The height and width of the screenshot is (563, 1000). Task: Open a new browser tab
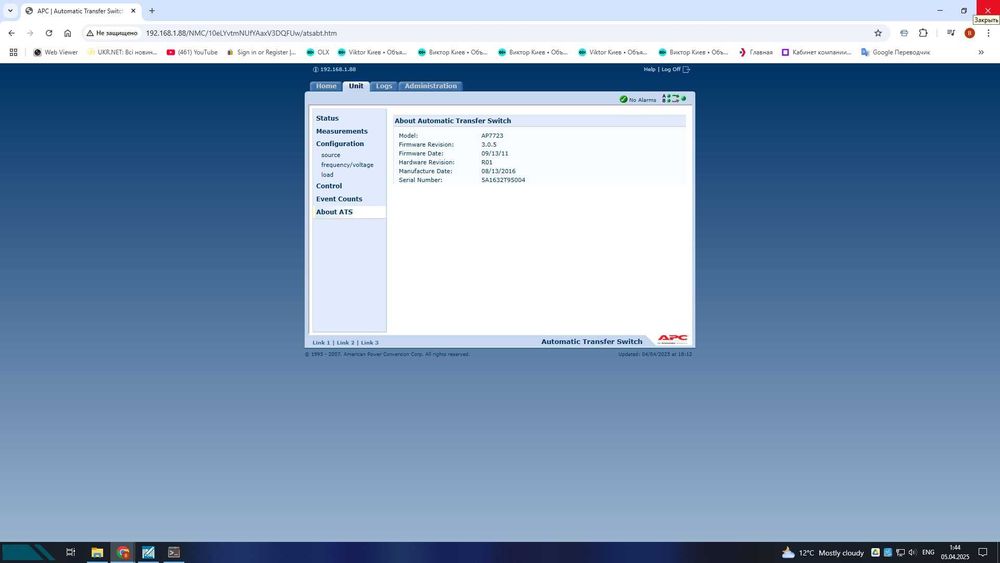click(x=152, y=11)
